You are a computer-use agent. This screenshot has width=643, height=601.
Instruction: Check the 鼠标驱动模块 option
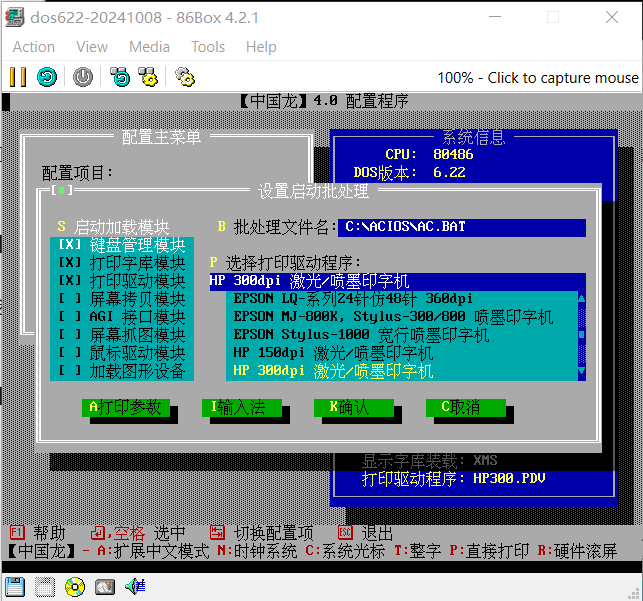(70, 353)
